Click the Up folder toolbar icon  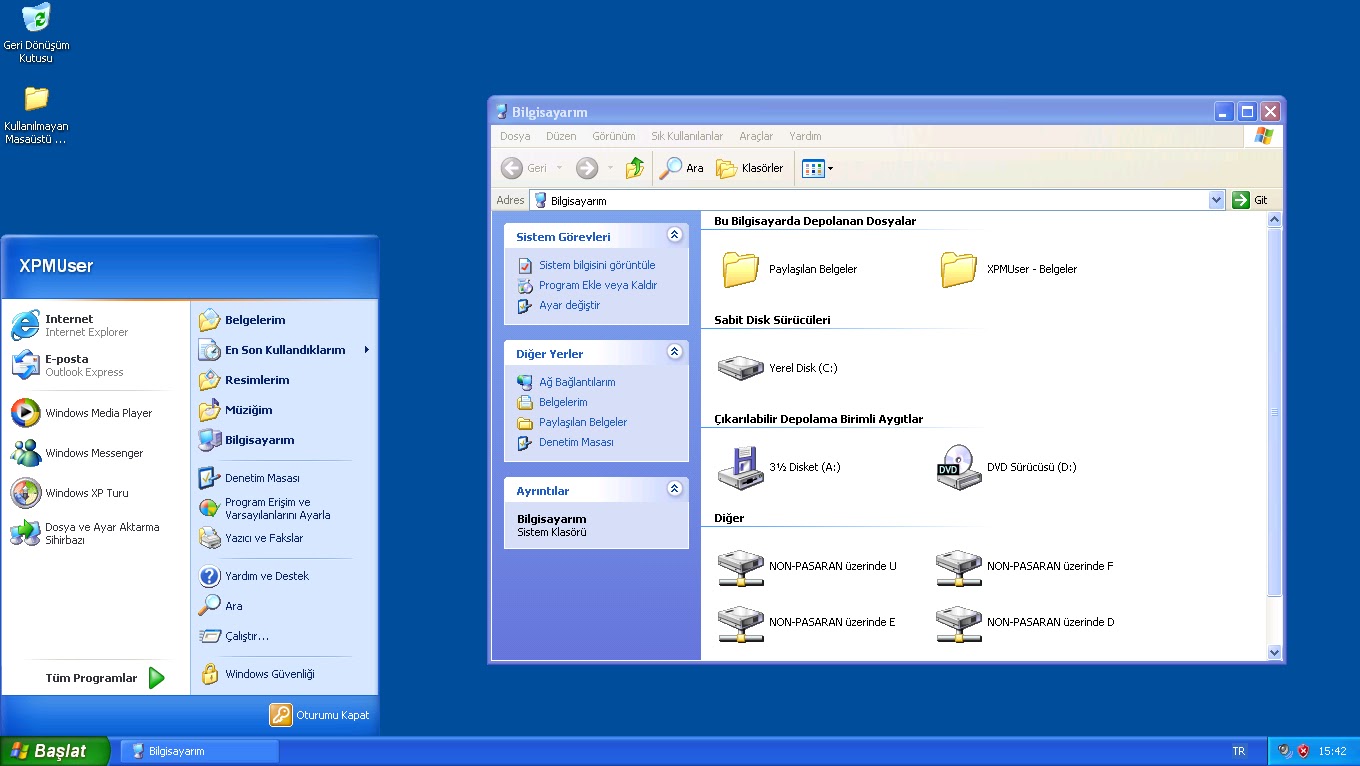click(x=635, y=168)
